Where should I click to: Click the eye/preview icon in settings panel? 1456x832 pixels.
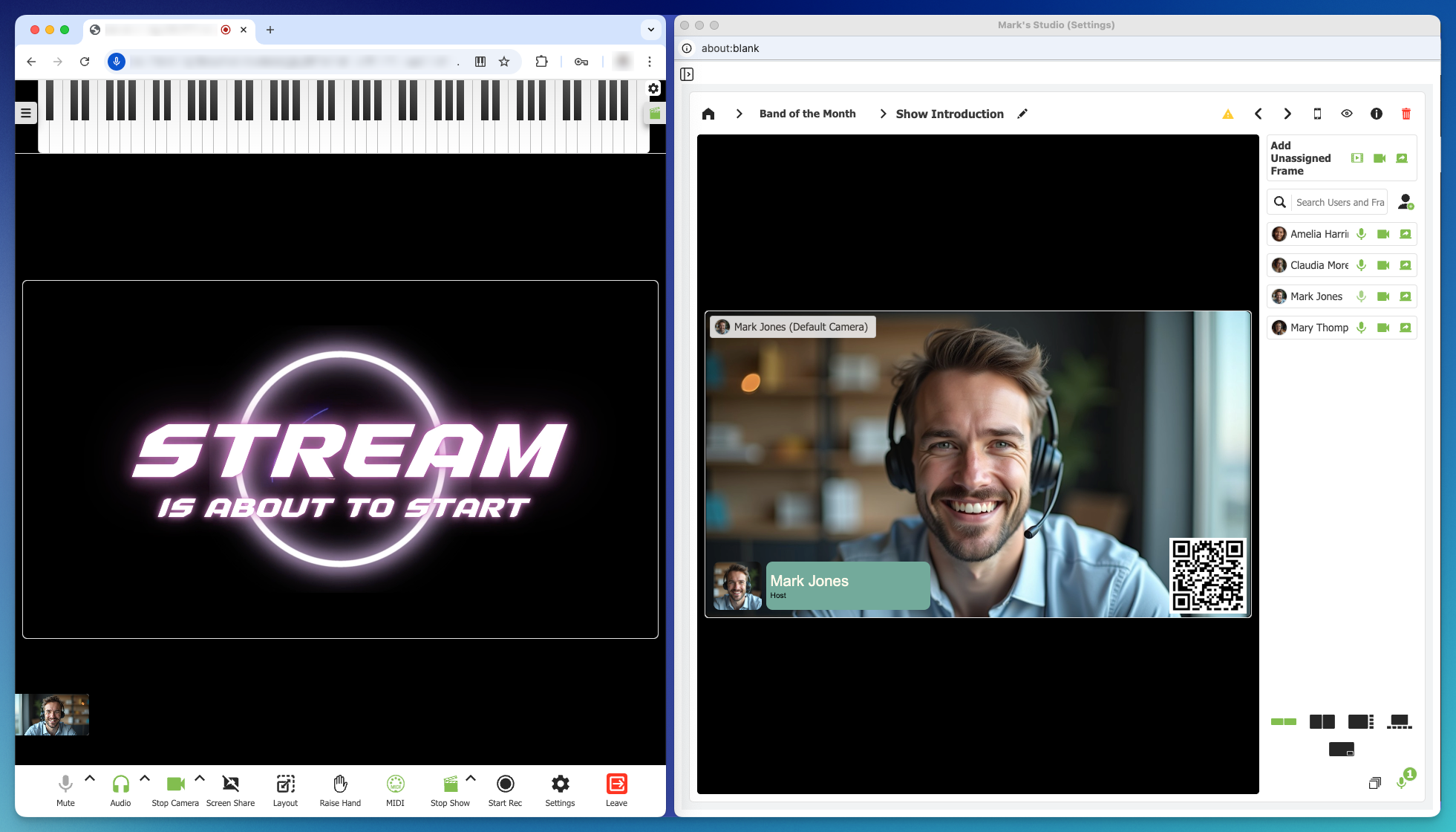point(1348,113)
